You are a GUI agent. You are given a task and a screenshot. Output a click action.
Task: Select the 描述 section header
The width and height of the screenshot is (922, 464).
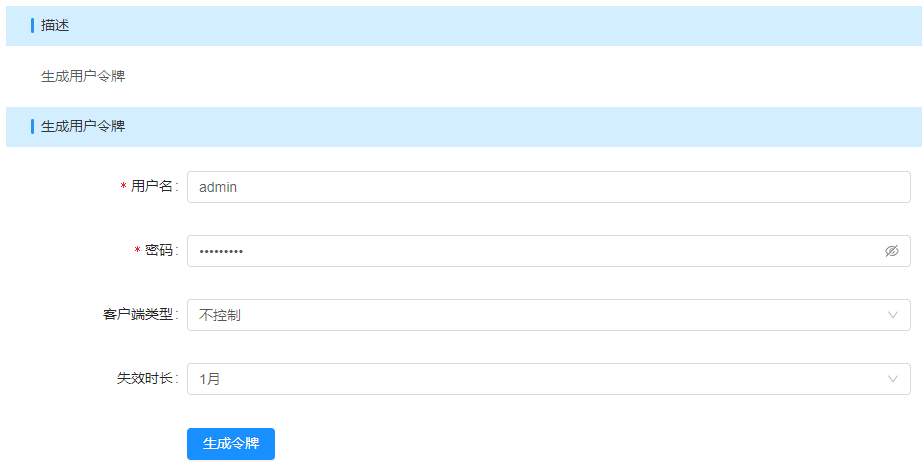pyautogui.click(x=55, y=26)
